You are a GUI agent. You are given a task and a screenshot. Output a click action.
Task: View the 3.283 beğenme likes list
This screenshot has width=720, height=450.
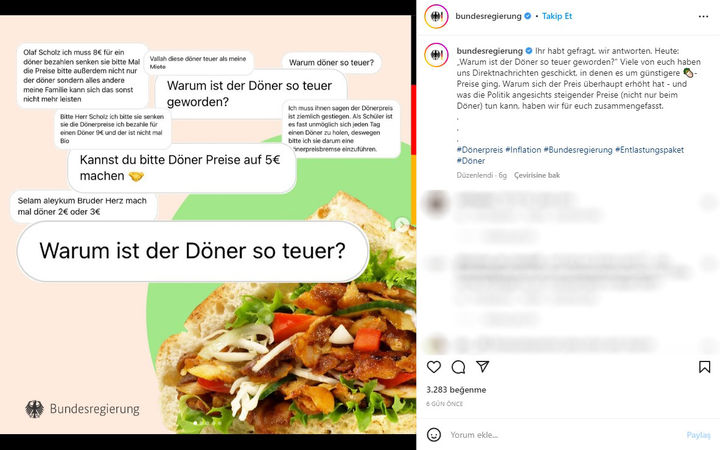pos(456,389)
